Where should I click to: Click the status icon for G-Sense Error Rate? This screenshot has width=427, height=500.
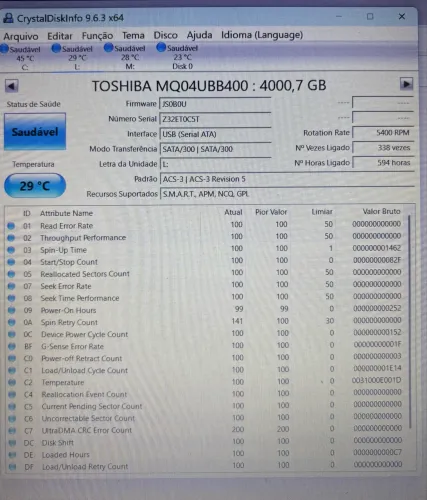pos(12,346)
